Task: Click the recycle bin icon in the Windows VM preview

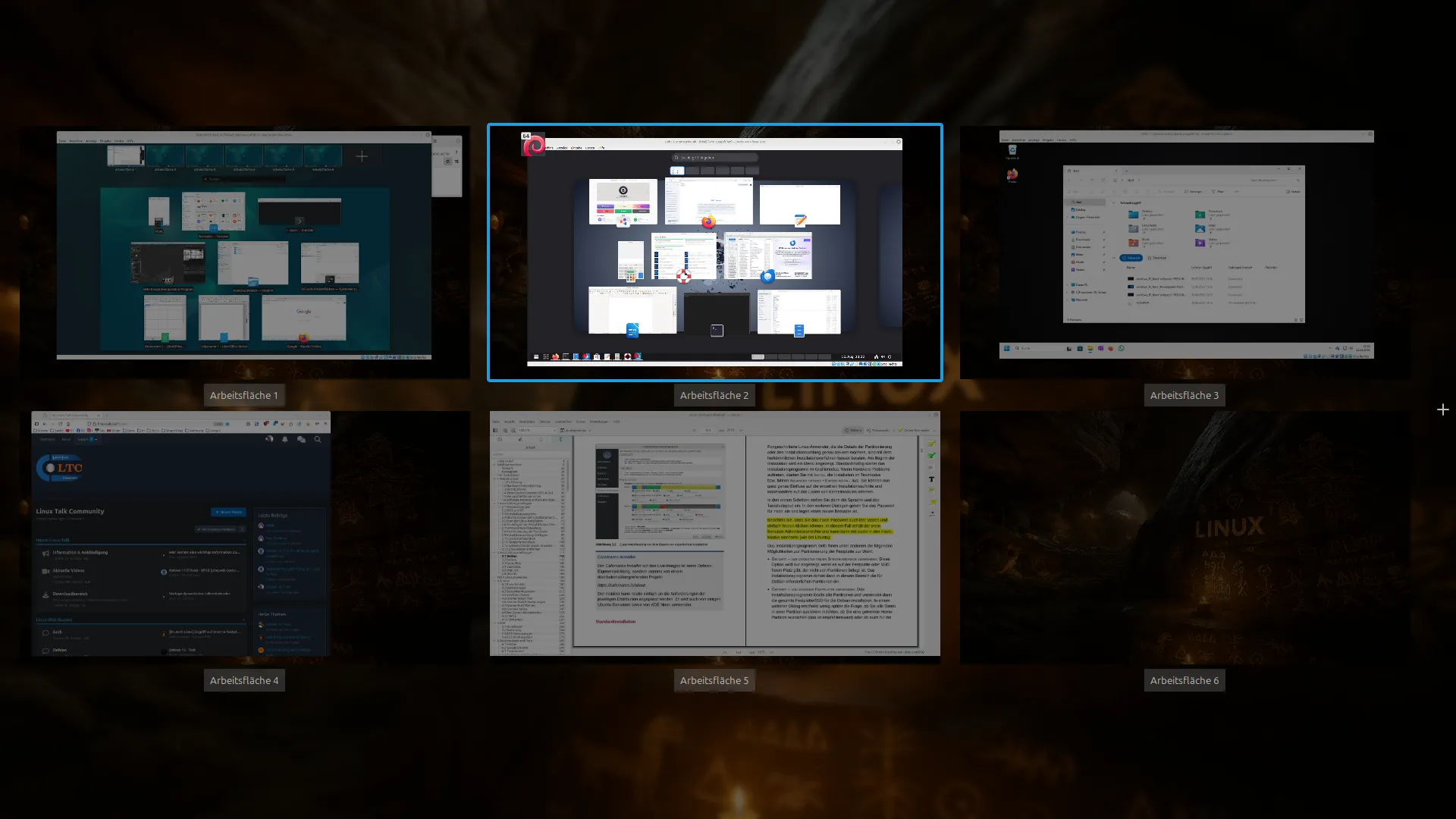Action: [x=1012, y=151]
